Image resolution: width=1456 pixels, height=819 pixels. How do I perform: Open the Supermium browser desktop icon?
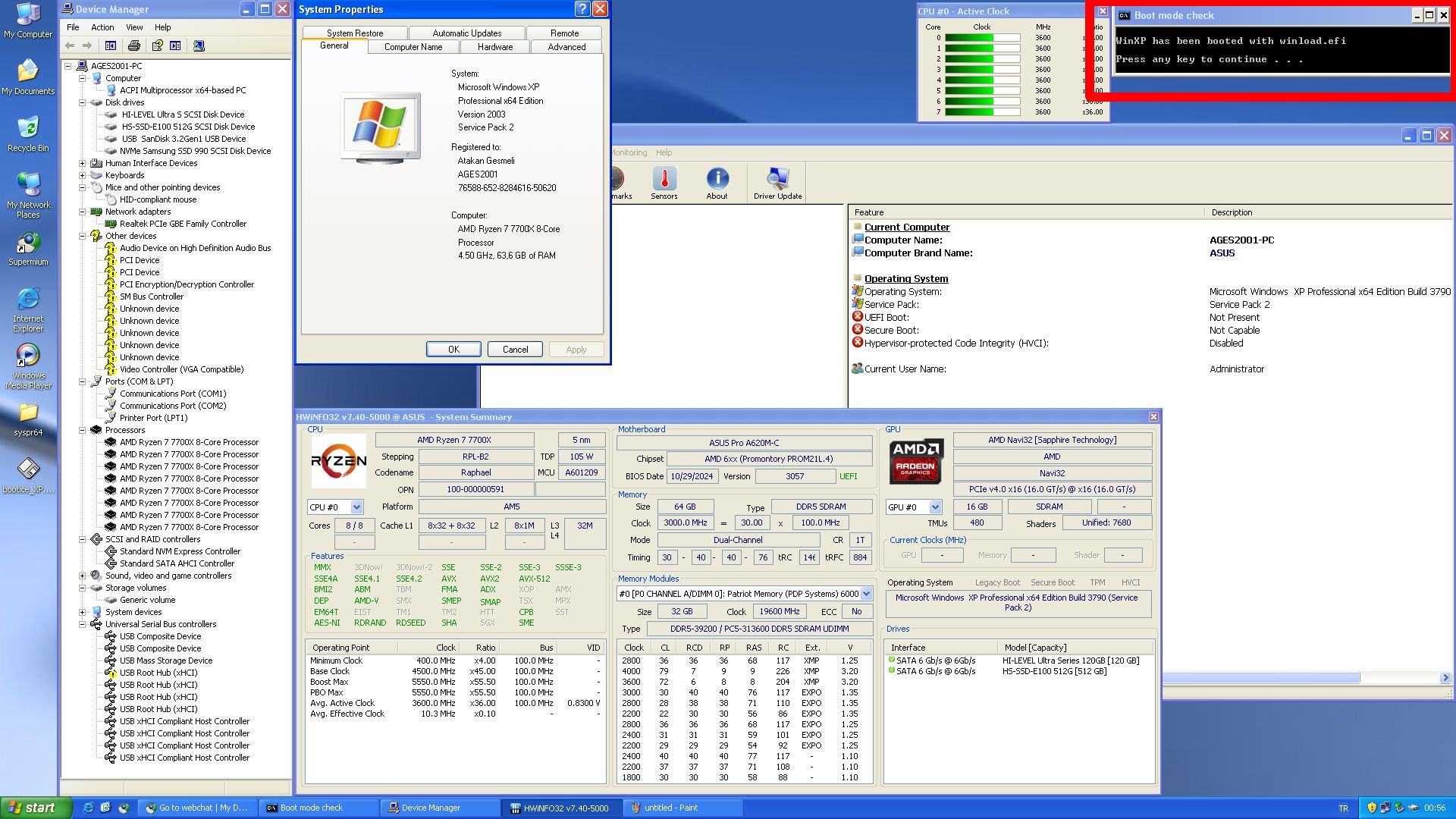click(x=28, y=249)
